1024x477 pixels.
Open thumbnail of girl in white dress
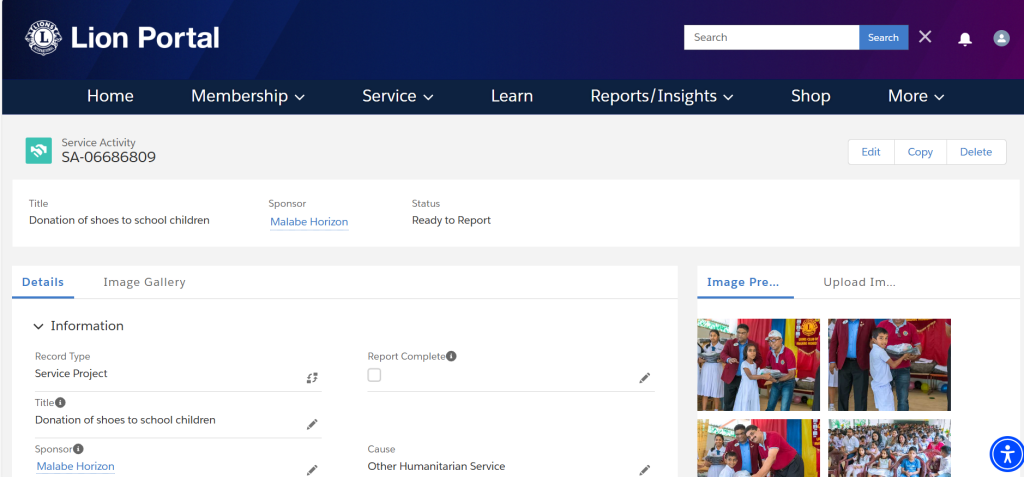pyautogui.click(x=758, y=365)
